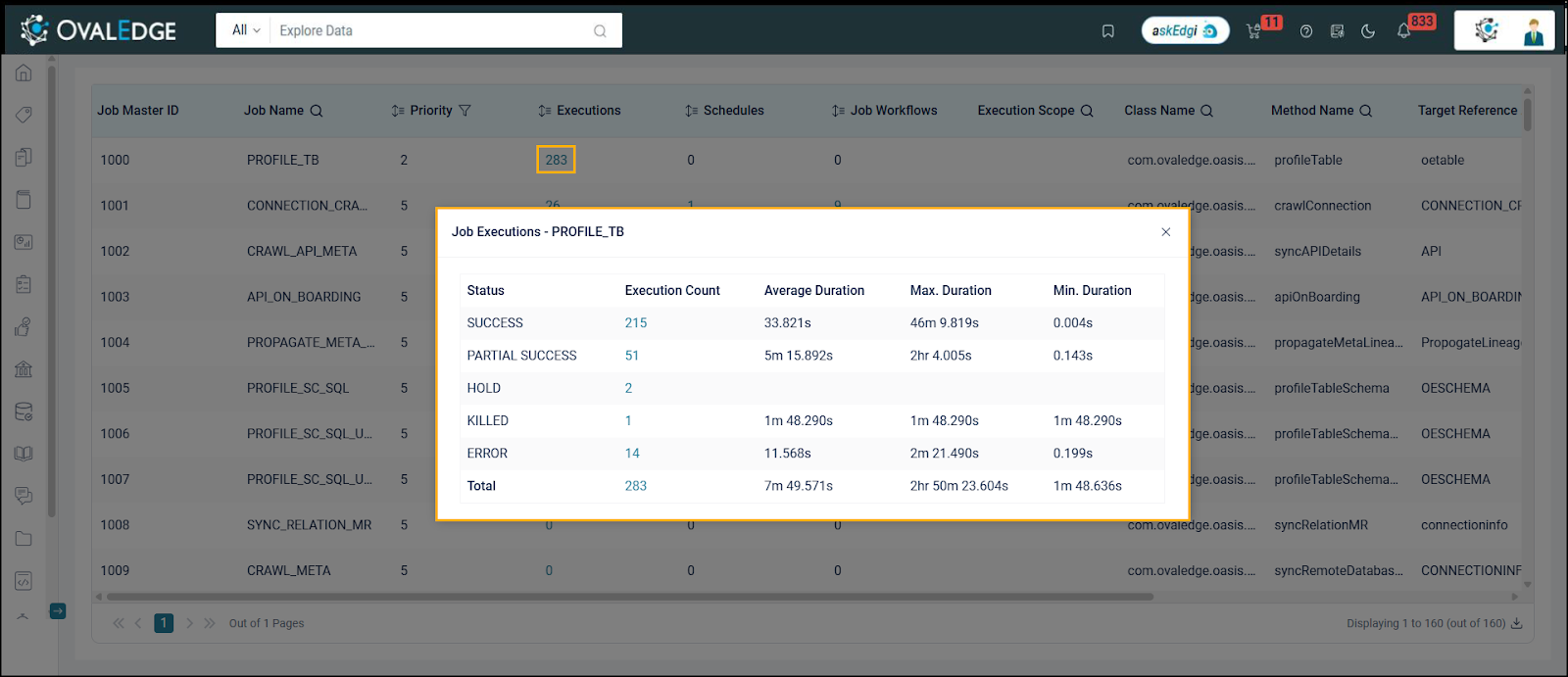Toggle dark mode moon icon
Screen dimensions: 1568x677
(1368, 31)
